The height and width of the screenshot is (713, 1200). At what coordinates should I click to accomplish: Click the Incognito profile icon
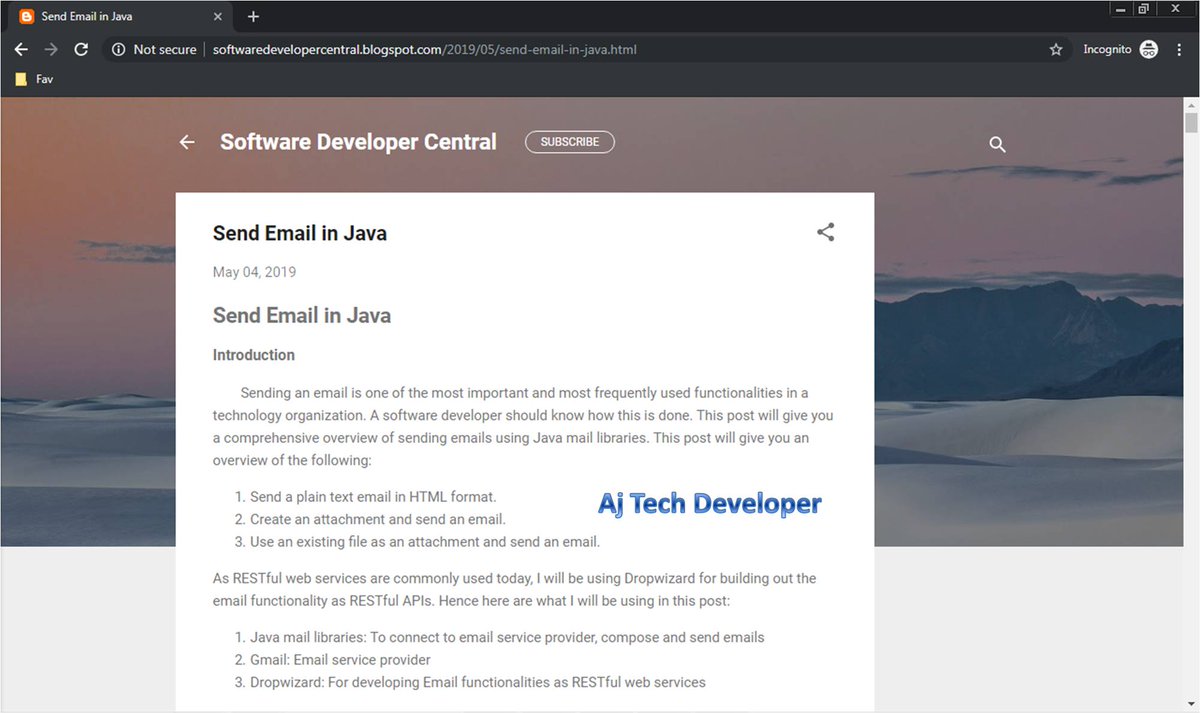tap(1149, 49)
